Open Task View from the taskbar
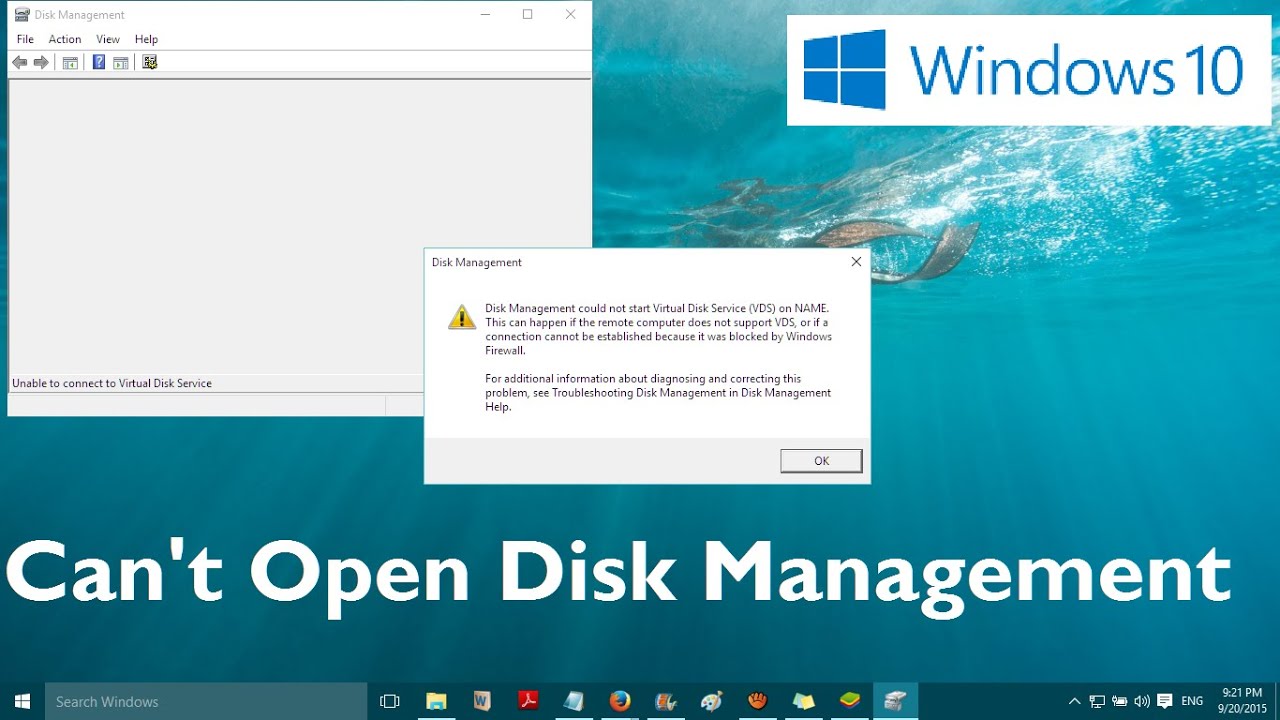Screen dimensions: 1280x720 coord(390,701)
